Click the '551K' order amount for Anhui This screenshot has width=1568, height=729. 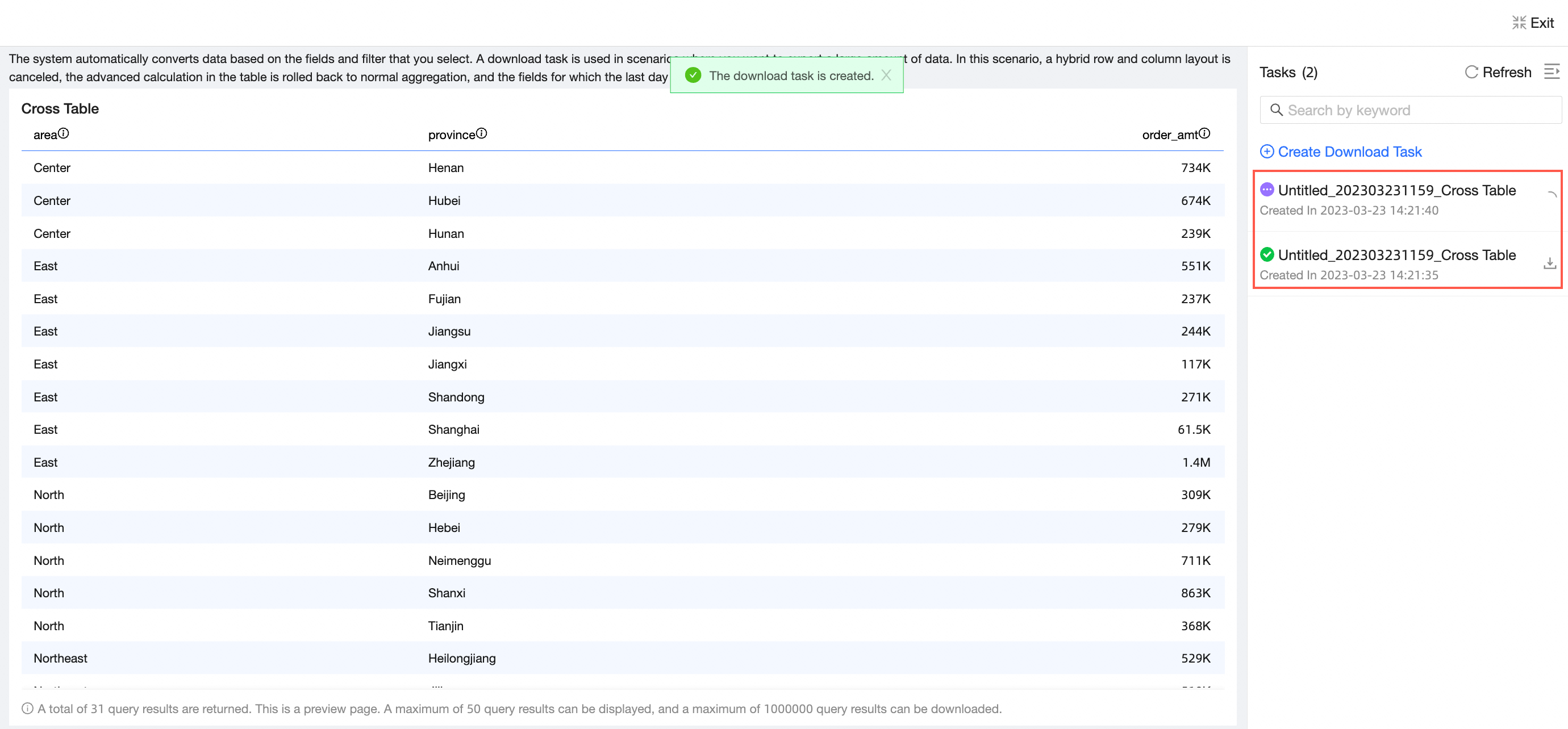click(x=1195, y=265)
